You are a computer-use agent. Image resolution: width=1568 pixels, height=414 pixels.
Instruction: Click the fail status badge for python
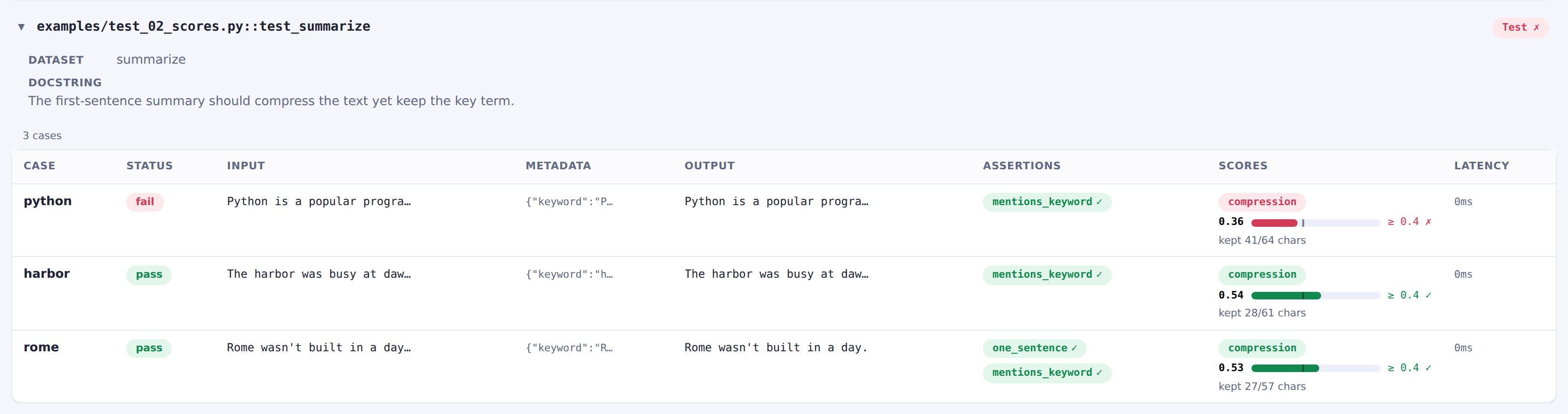145,201
